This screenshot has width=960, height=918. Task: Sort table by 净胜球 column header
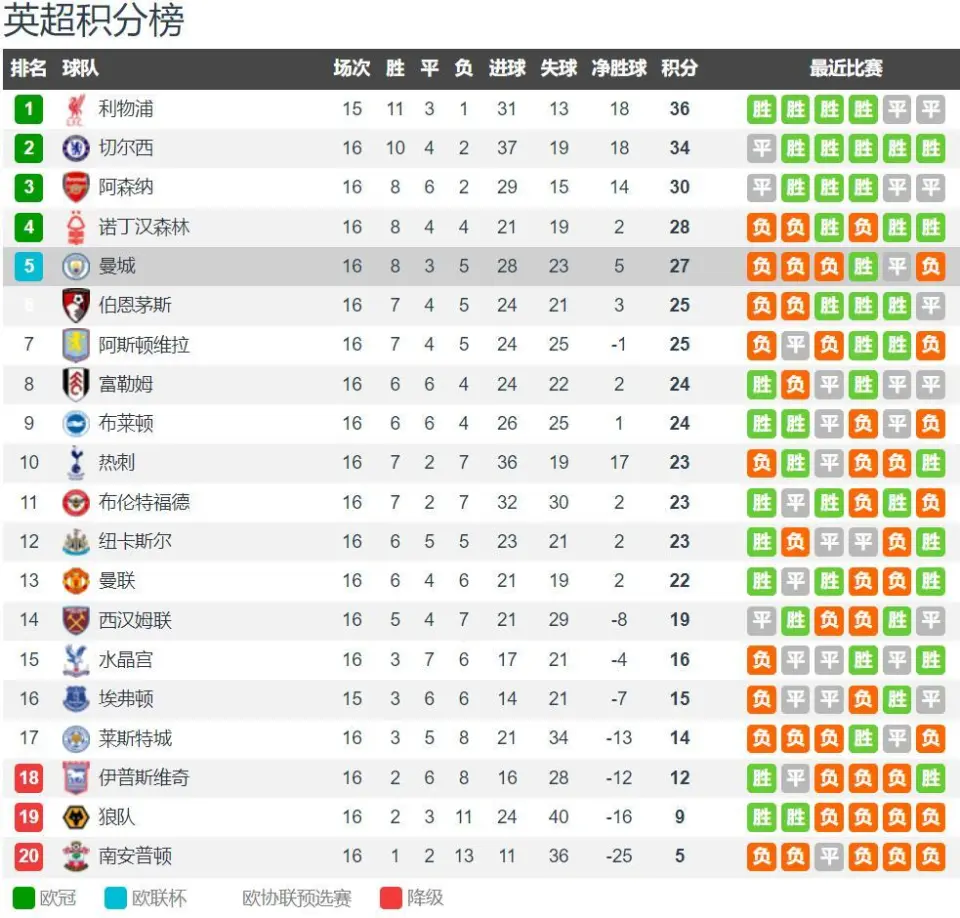(619, 68)
